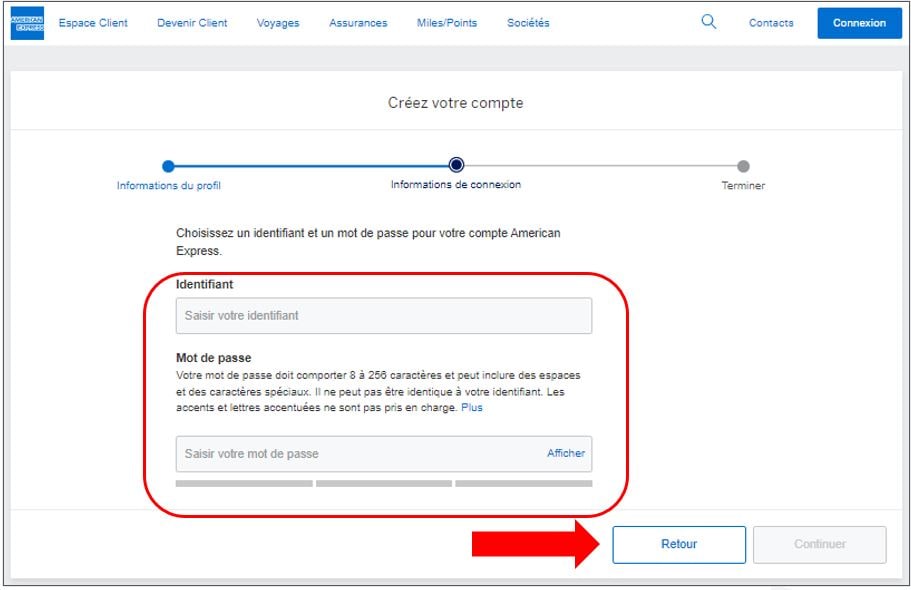The image size is (911, 590).
Task: Open the Espace Client menu
Action: pyautogui.click(x=93, y=23)
